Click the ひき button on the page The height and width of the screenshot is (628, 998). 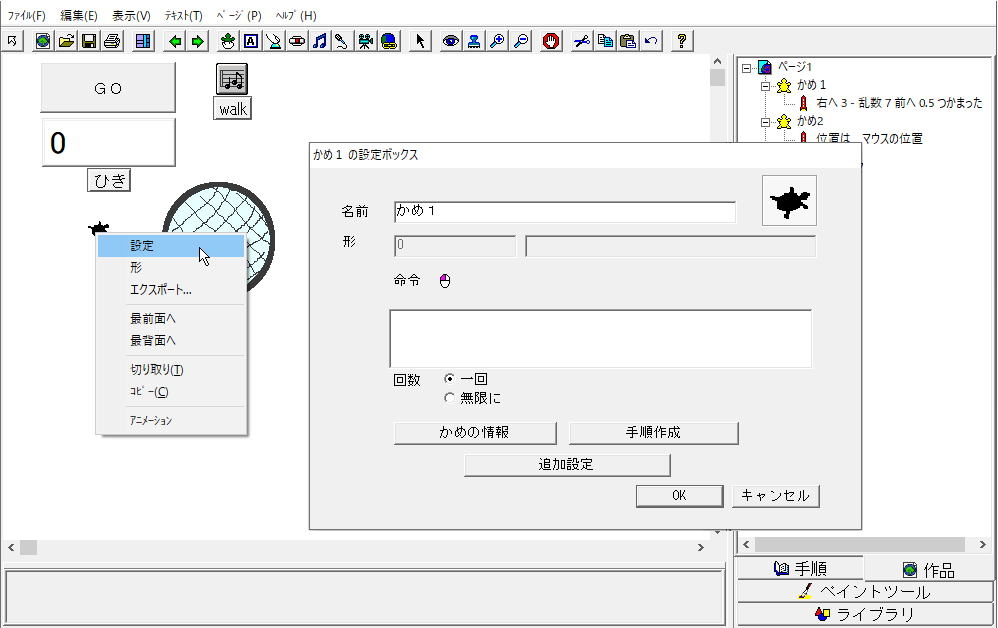(109, 181)
